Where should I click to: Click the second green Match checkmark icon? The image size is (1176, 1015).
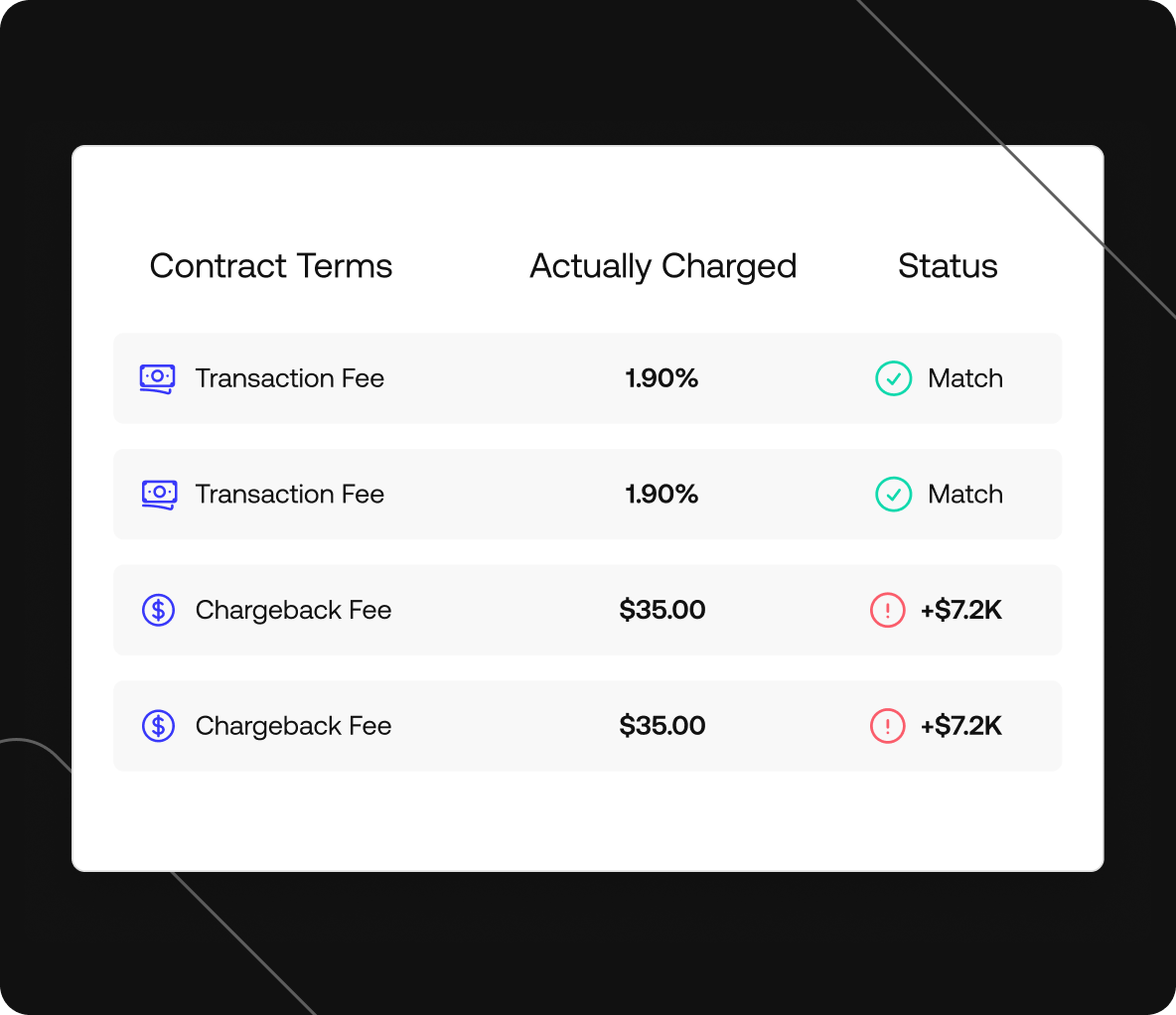(893, 495)
